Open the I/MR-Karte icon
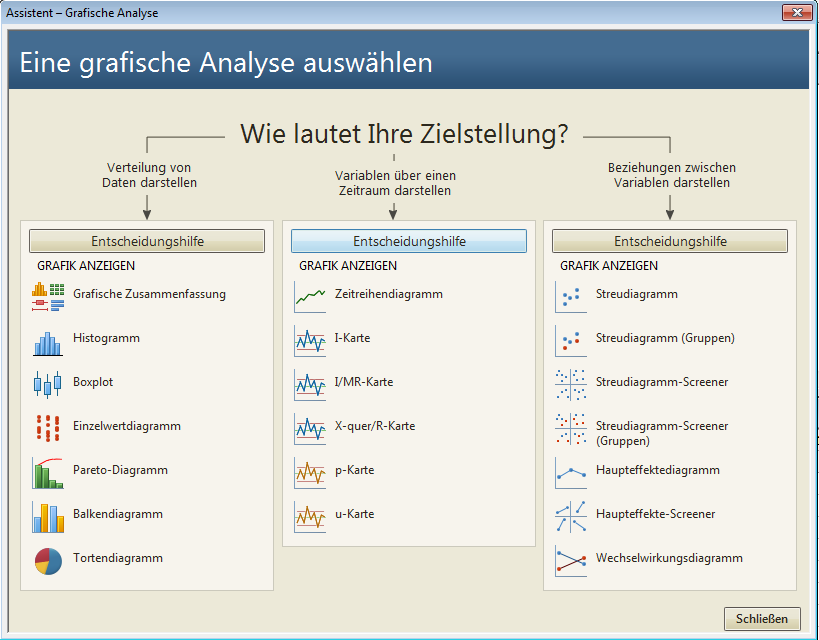This screenshot has width=819, height=640. 310,385
